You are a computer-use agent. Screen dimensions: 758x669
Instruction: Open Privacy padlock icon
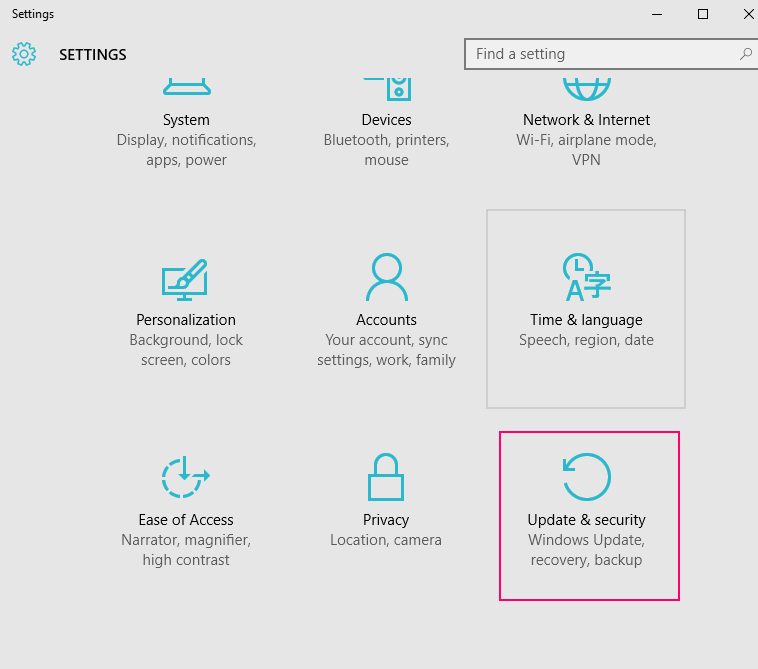[386, 477]
